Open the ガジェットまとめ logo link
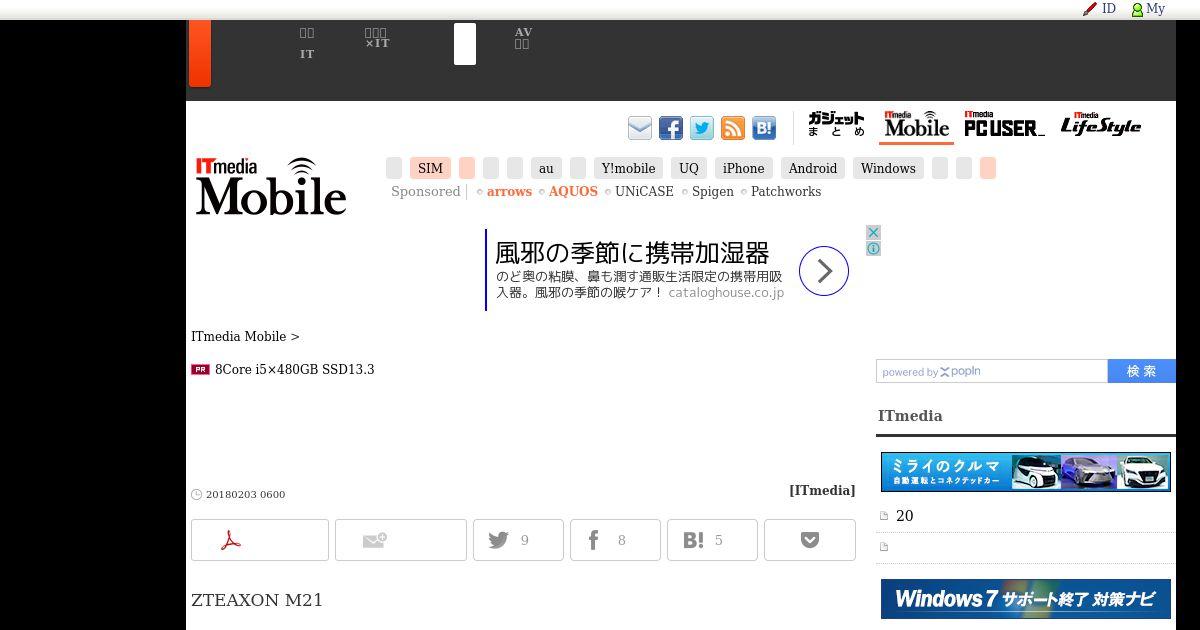 (x=836, y=125)
